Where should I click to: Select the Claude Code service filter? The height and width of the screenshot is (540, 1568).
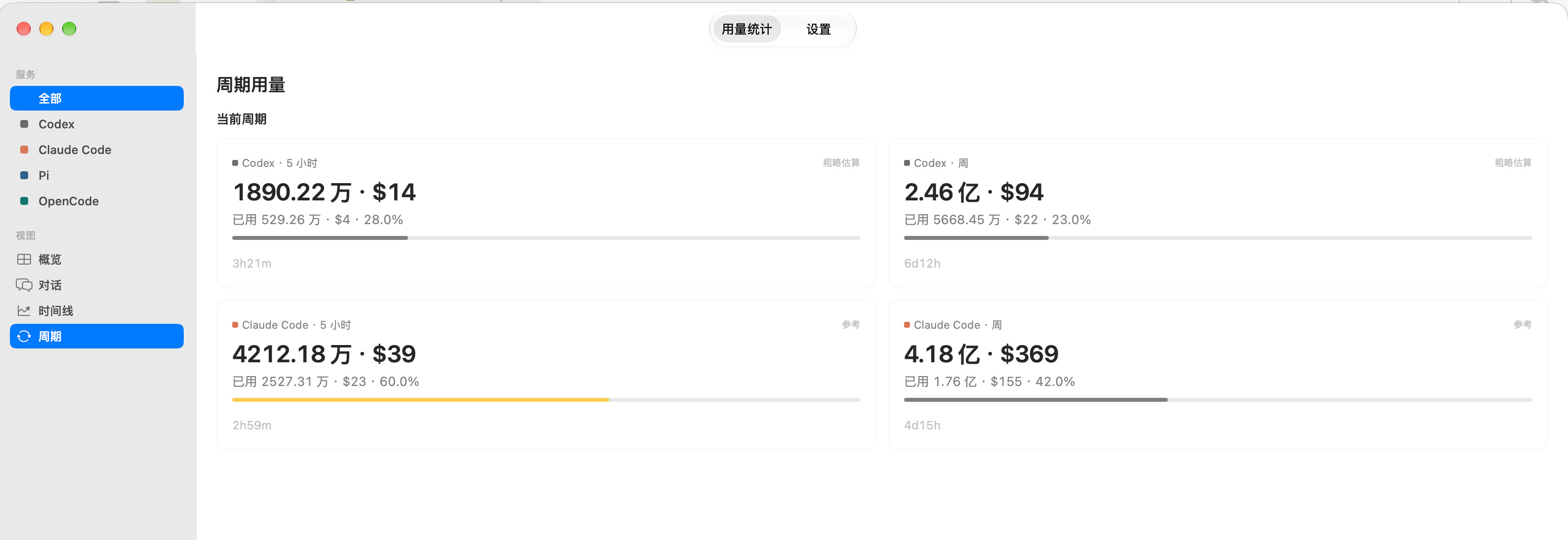point(97,150)
